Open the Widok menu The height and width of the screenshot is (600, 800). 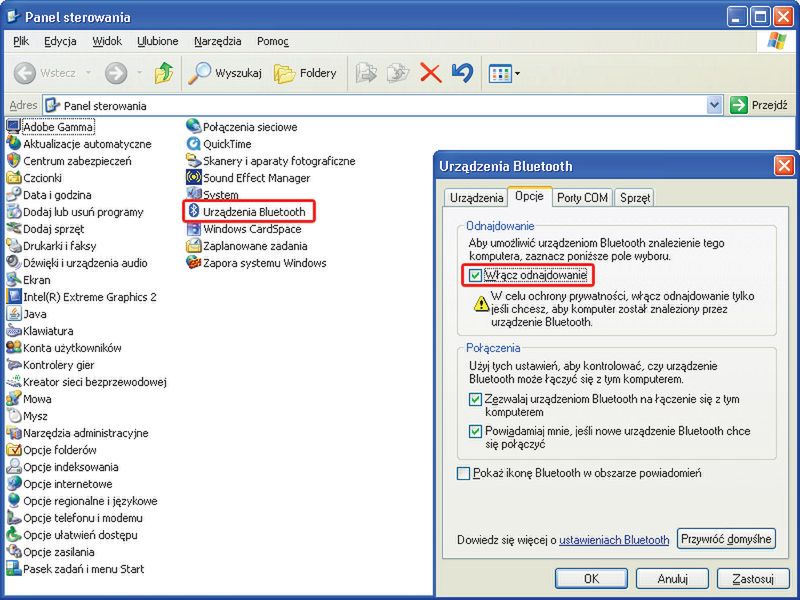coord(107,41)
